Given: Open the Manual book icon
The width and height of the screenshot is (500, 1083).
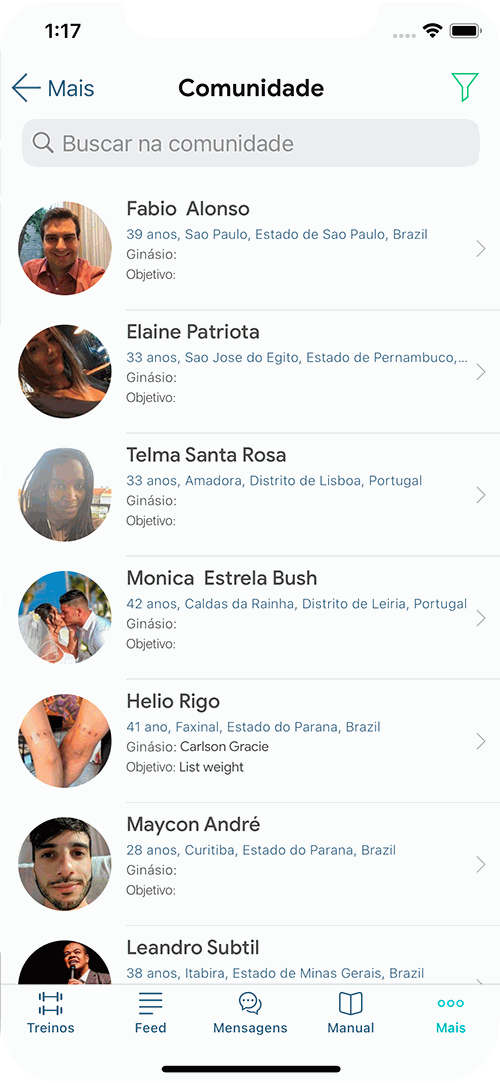Looking at the screenshot, I should (350, 1003).
